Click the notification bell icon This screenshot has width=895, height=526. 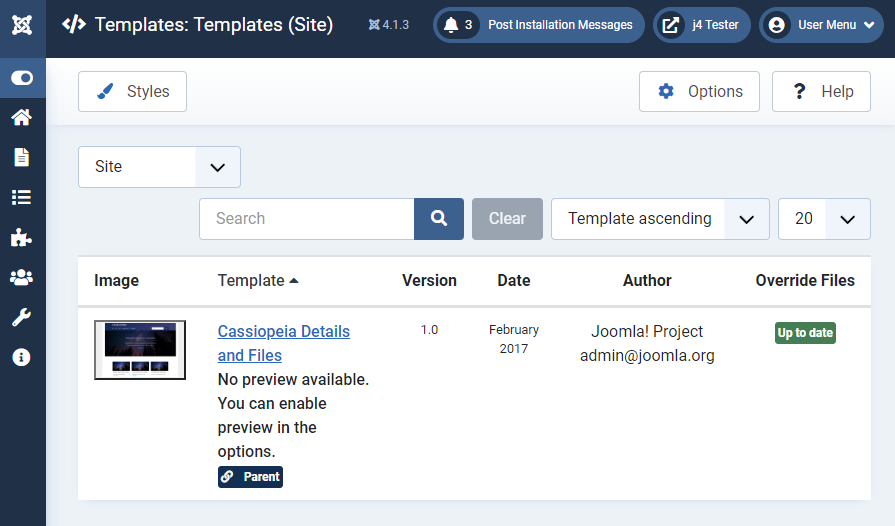[451, 25]
